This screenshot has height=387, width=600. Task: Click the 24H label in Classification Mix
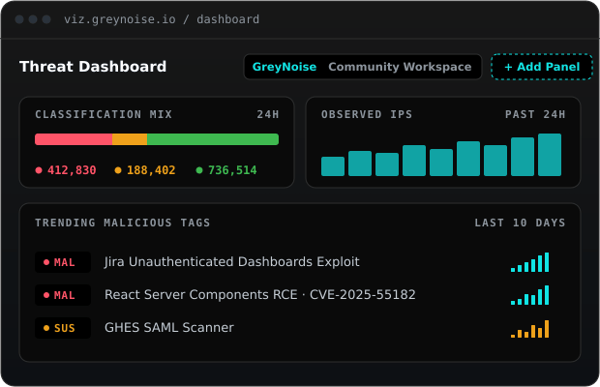[268, 114]
